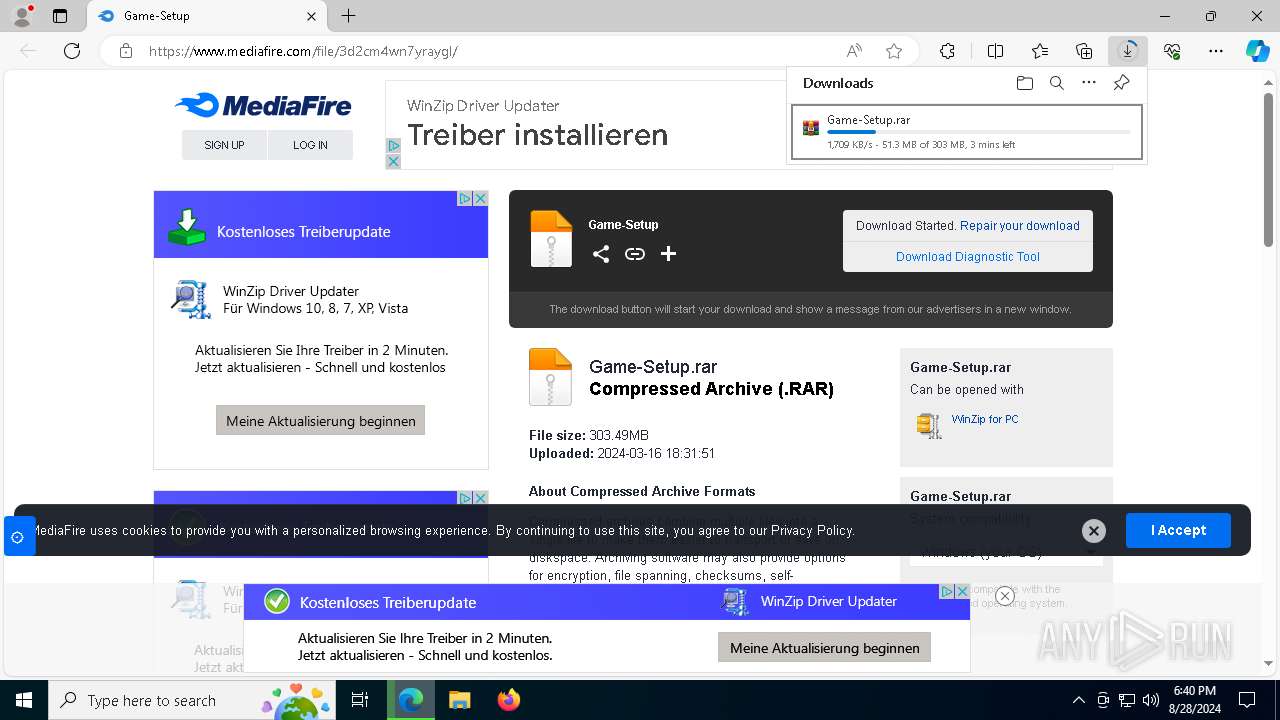This screenshot has height=720, width=1280.
Task: Click the LOG IN button
Action: pyautogui.click(x=310, y=145)
